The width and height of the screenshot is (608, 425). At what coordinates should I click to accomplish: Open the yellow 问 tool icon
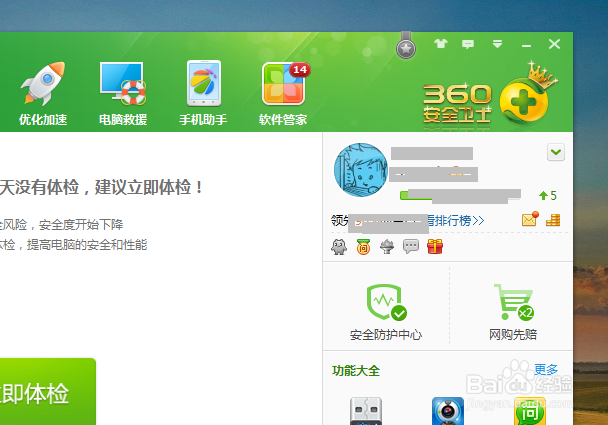[x=530, y=411]
